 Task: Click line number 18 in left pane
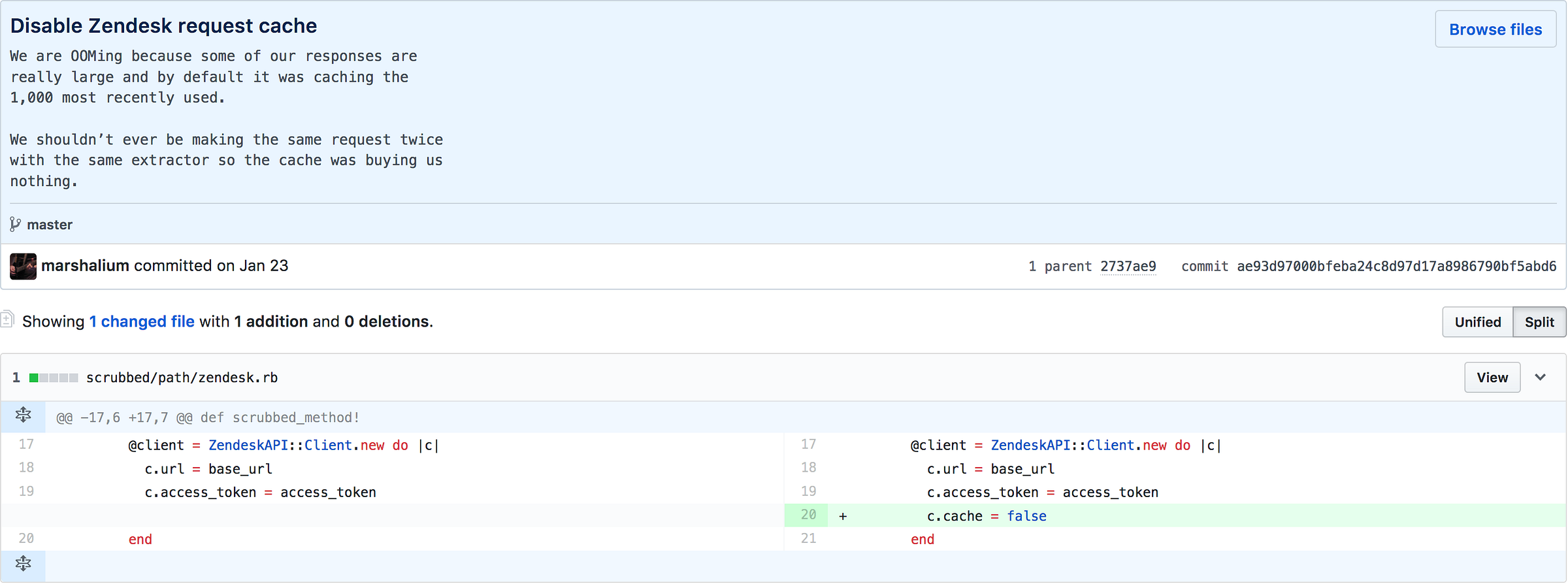(26, 468)
